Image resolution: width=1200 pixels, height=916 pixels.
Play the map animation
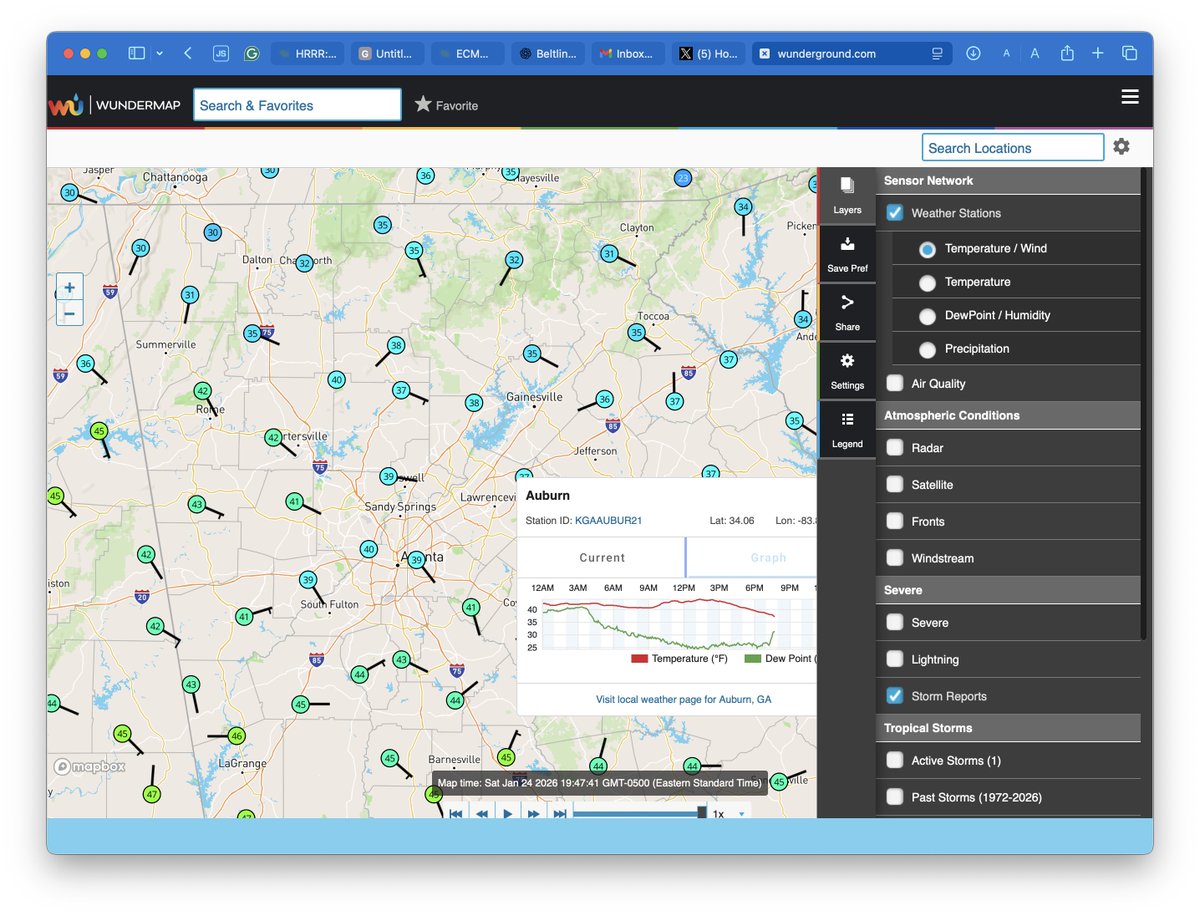(x=508, y=814)
